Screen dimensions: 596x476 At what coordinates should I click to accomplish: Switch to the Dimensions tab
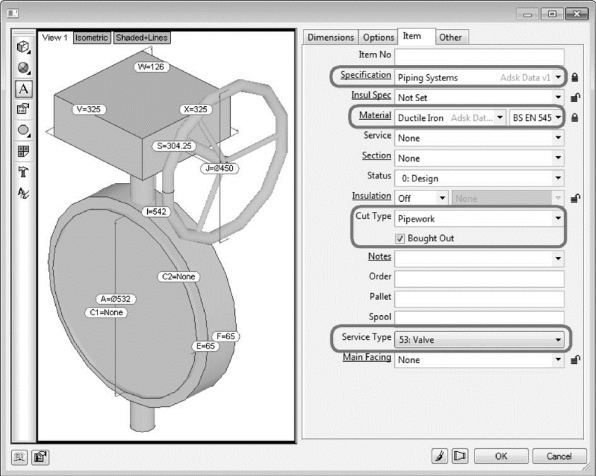pyautogui.click(x=330, y=37)
